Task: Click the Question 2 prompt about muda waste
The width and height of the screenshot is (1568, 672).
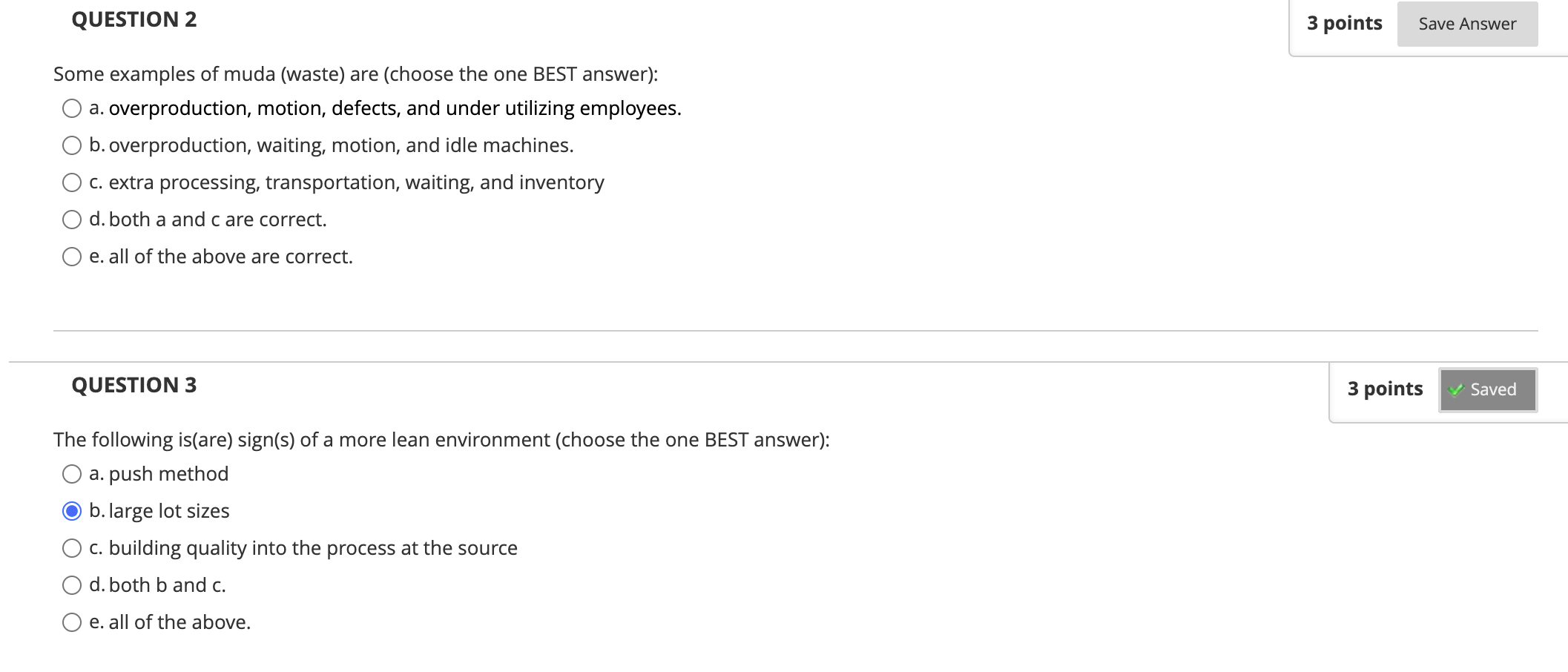Action: tap(355, 73)
